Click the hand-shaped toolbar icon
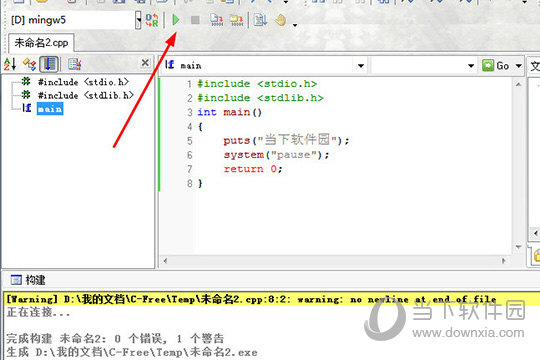The image size is (540, 360). coord(281,20)
